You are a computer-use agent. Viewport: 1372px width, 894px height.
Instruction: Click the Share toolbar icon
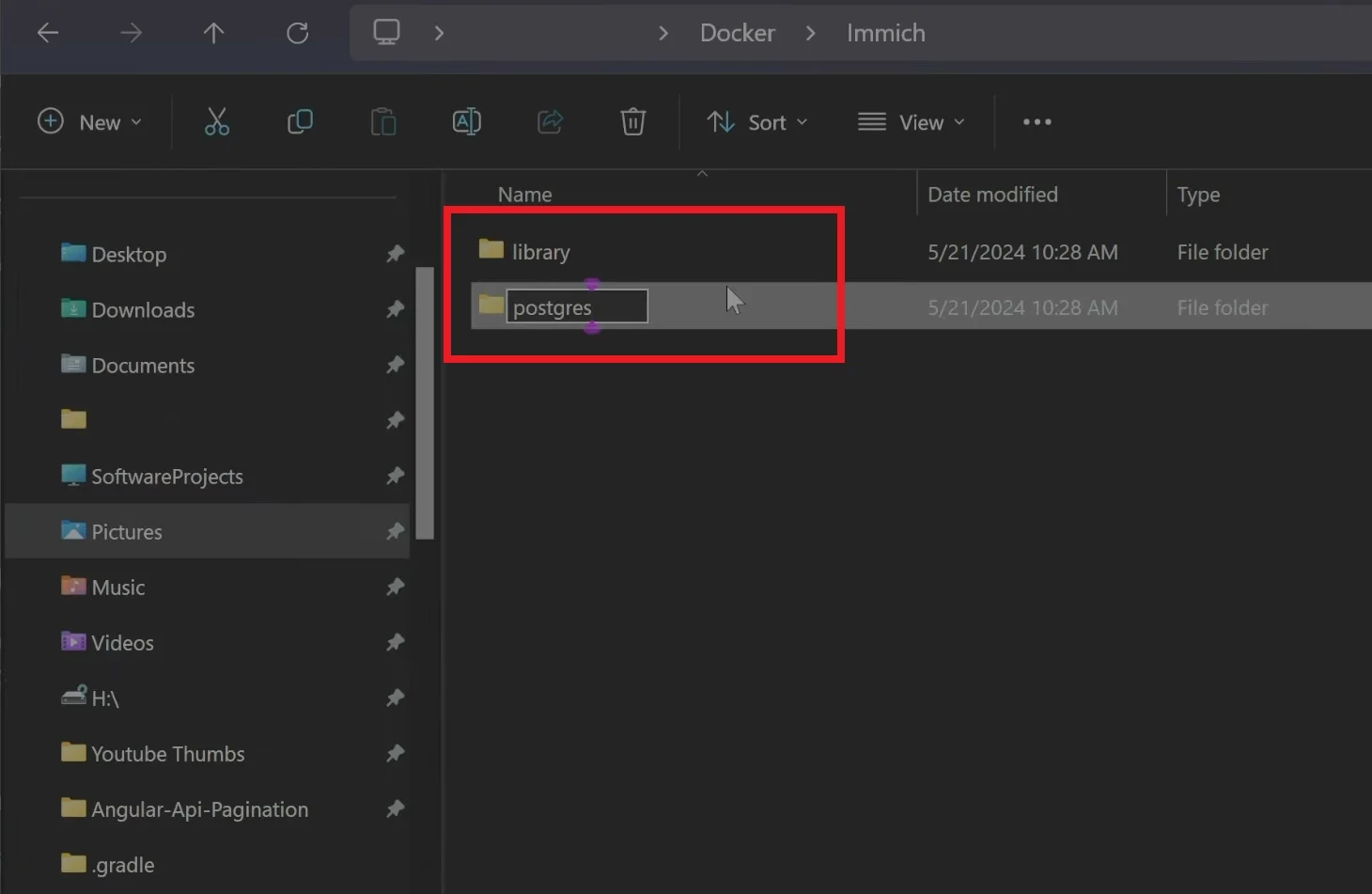(x=550, y=122)
